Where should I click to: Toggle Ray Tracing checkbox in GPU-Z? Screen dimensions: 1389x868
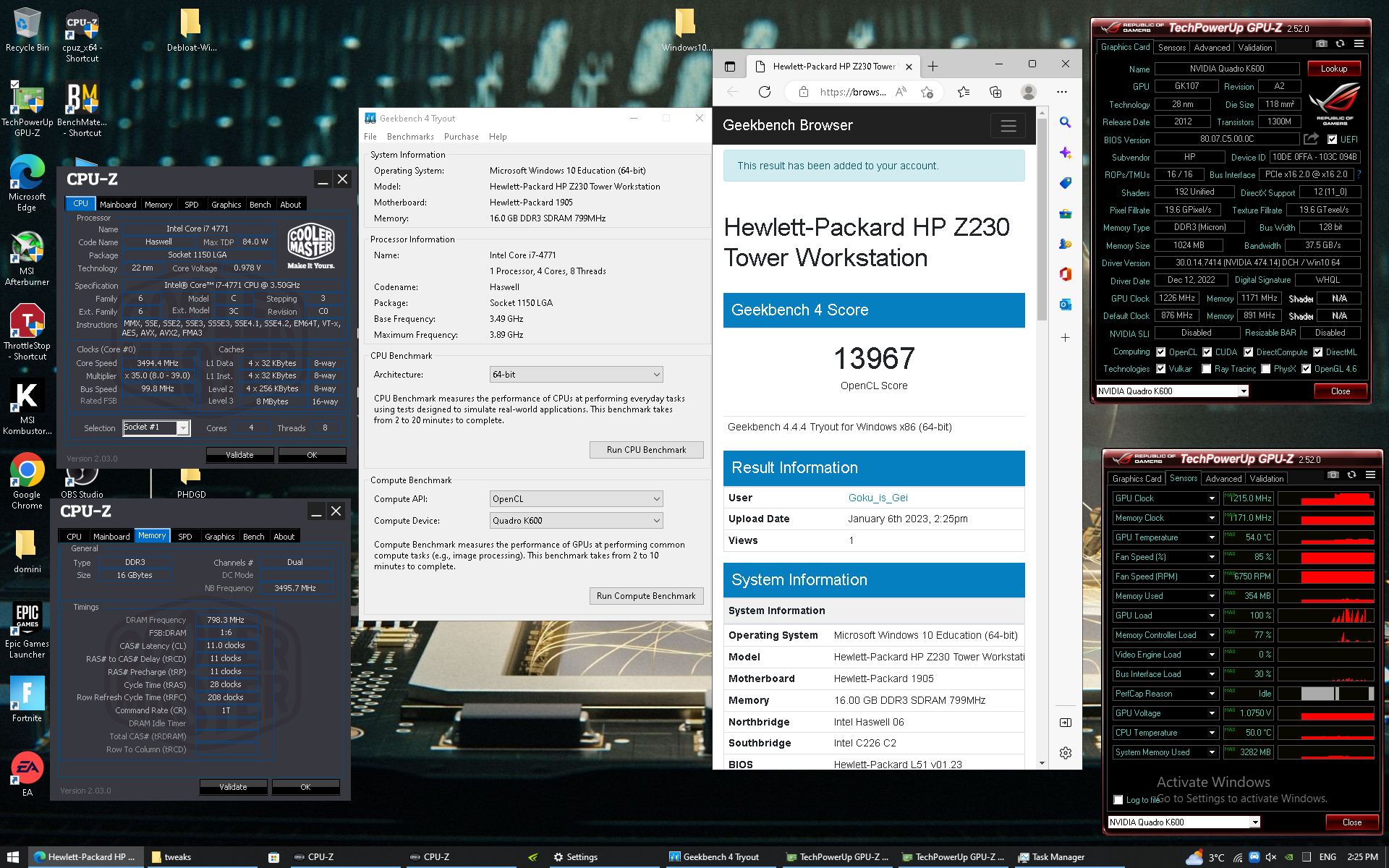(x=1206, y=369)
